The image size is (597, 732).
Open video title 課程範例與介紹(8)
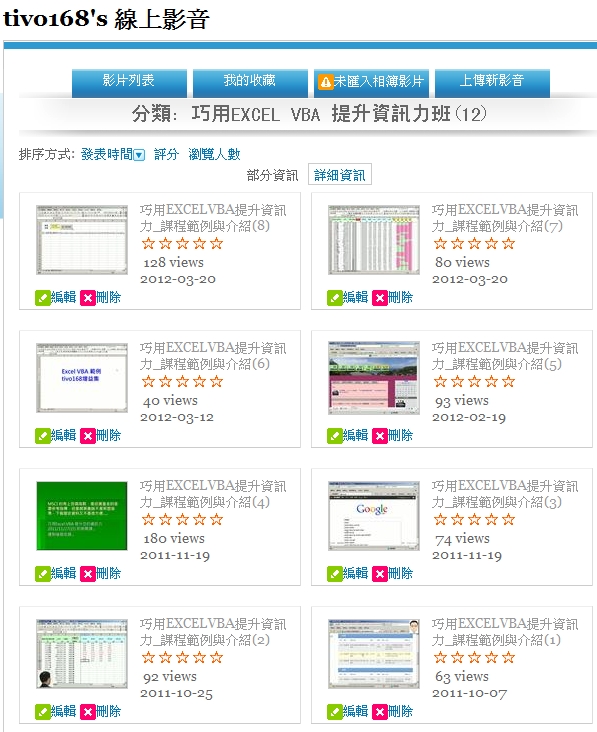213,218
